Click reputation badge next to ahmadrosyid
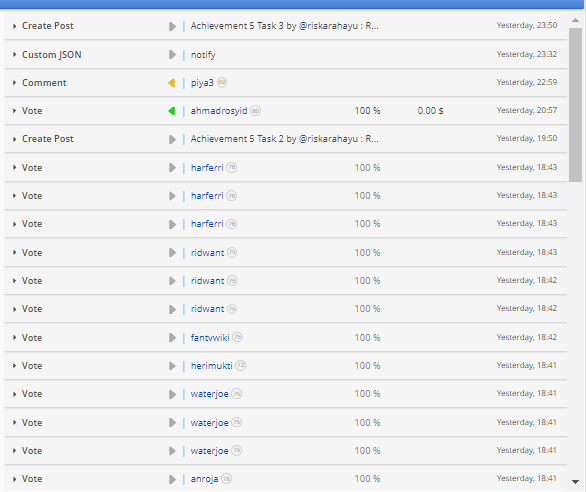 tap(256, 111)
